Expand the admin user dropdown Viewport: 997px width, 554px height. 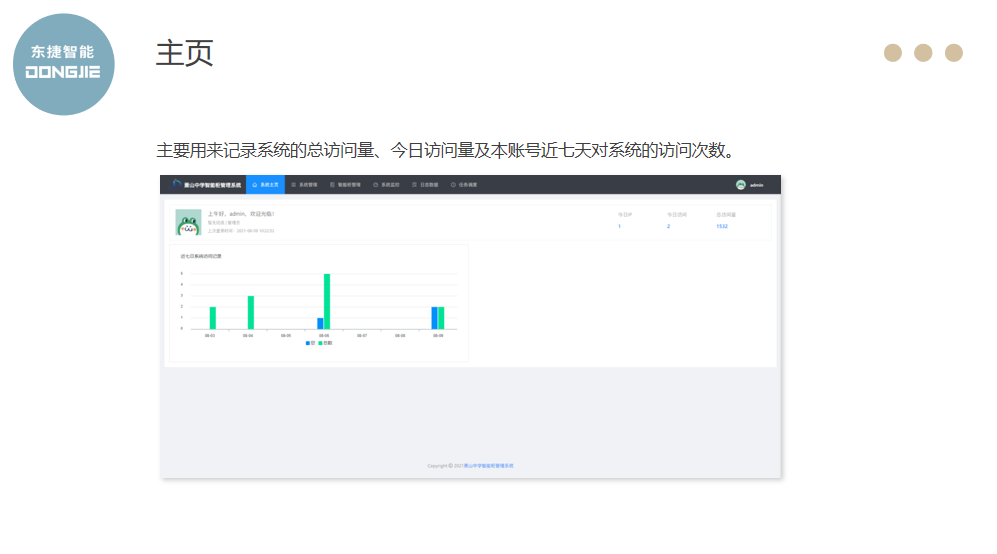click(x=757, y=185)
